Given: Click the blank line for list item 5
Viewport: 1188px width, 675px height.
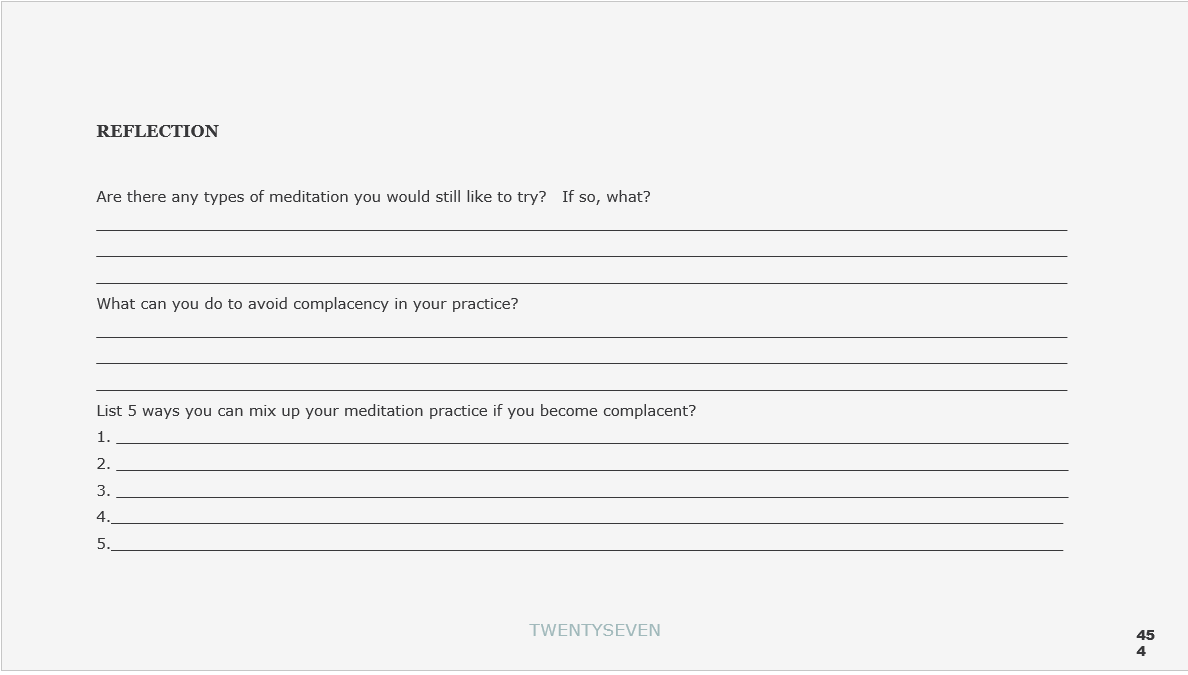Looking at the screenshot, I should (x=586, y=547).
